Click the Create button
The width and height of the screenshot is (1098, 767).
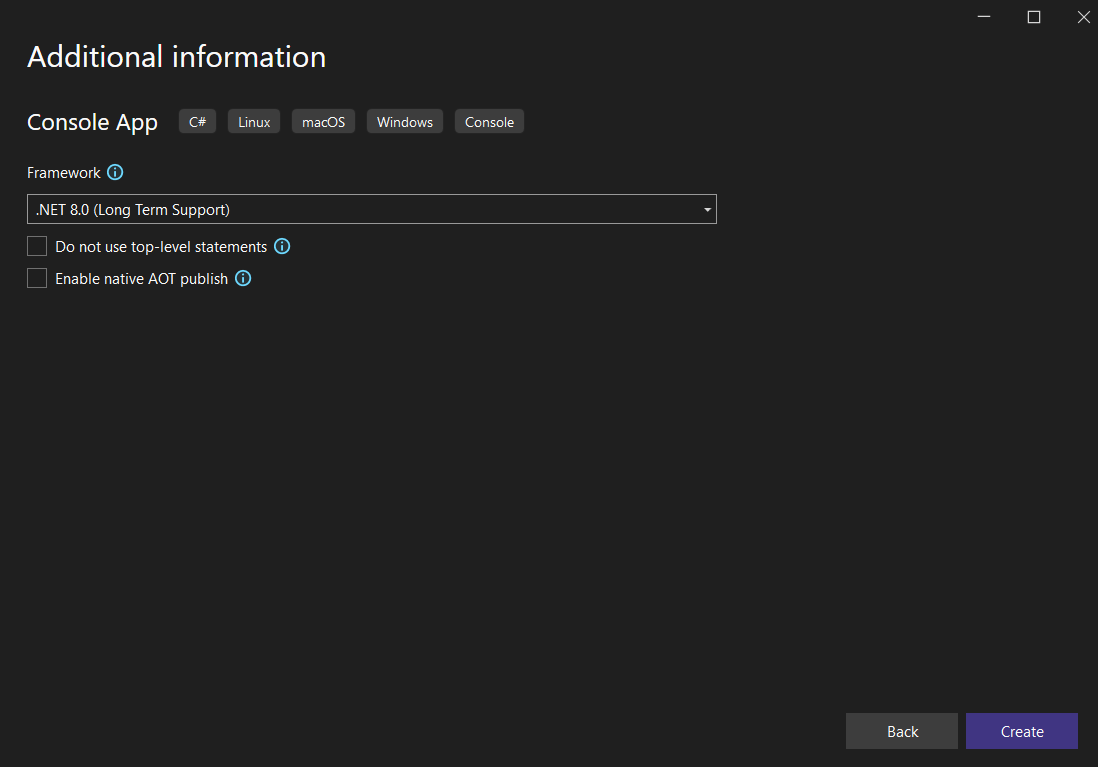[1022, 731]
